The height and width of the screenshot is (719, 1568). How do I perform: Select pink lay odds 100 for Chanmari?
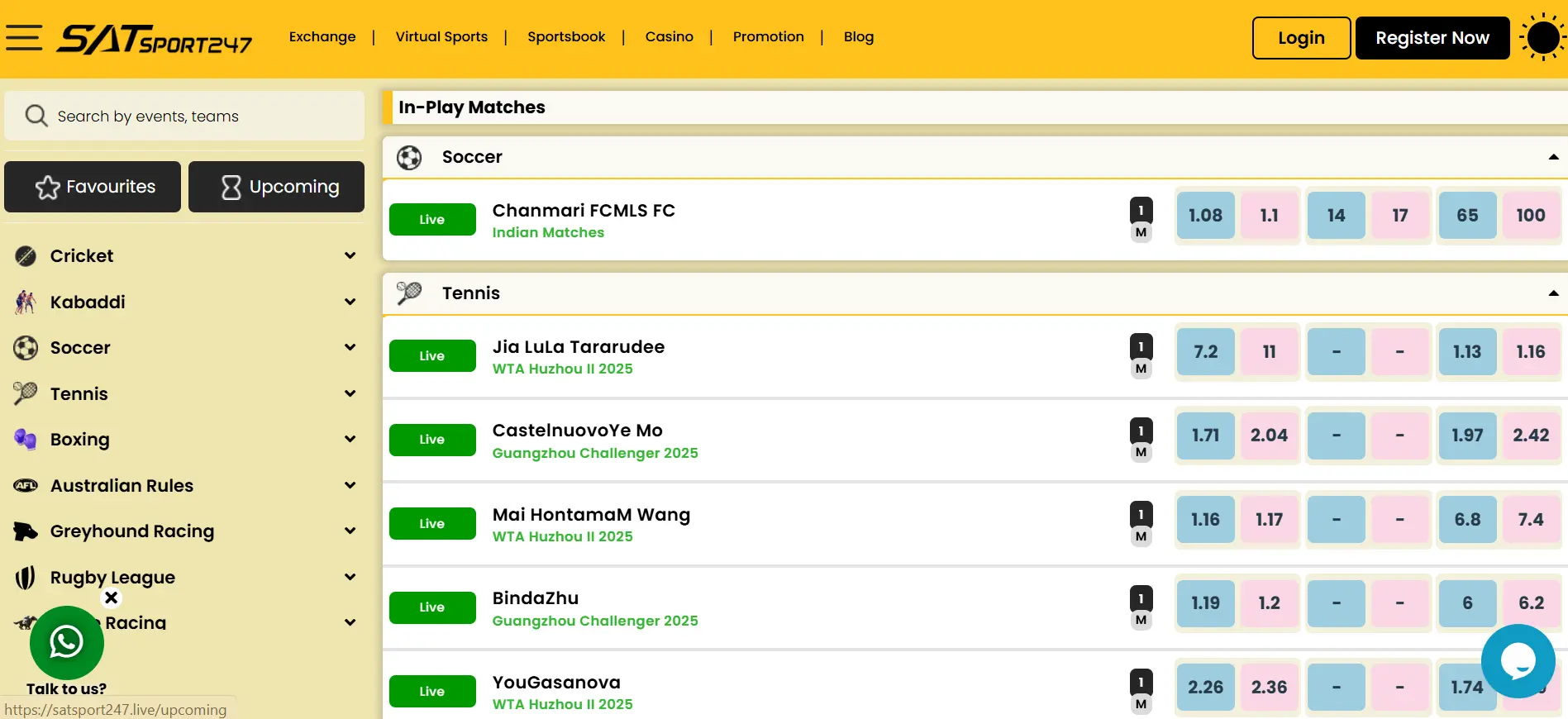[x=1531, y=216]
